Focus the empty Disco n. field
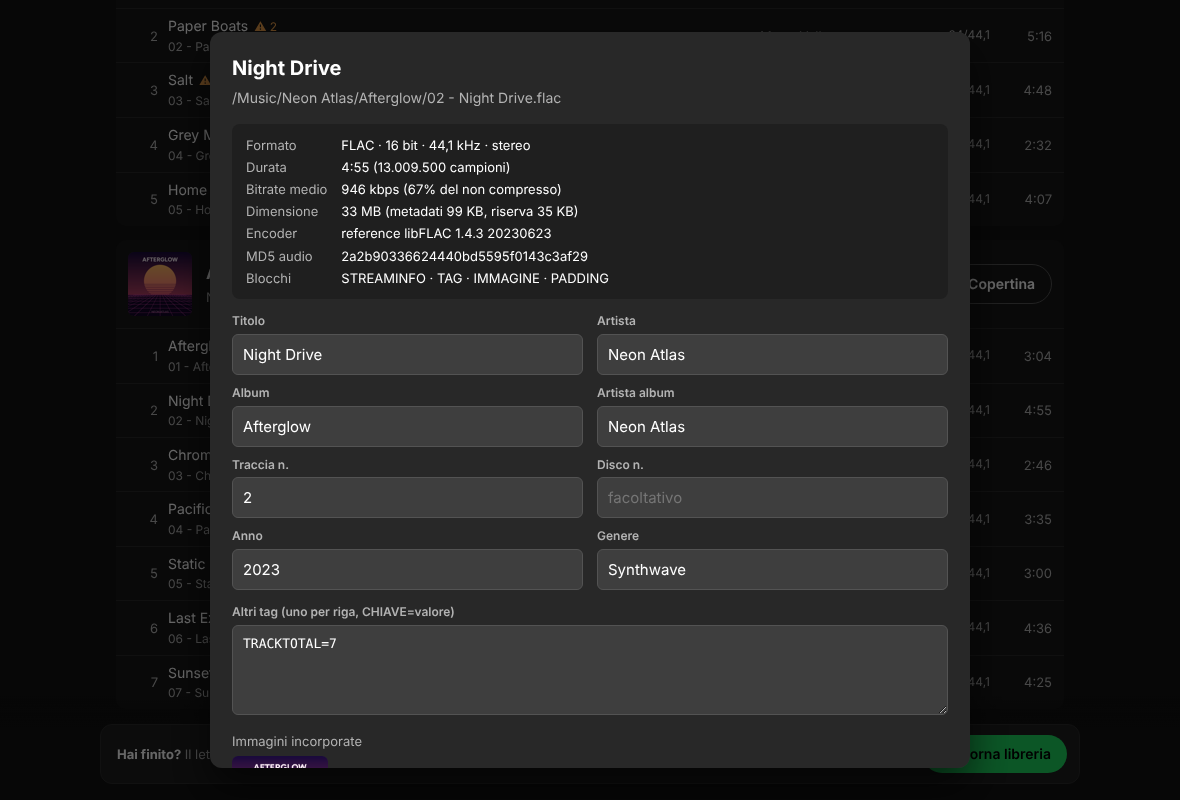 772,497
